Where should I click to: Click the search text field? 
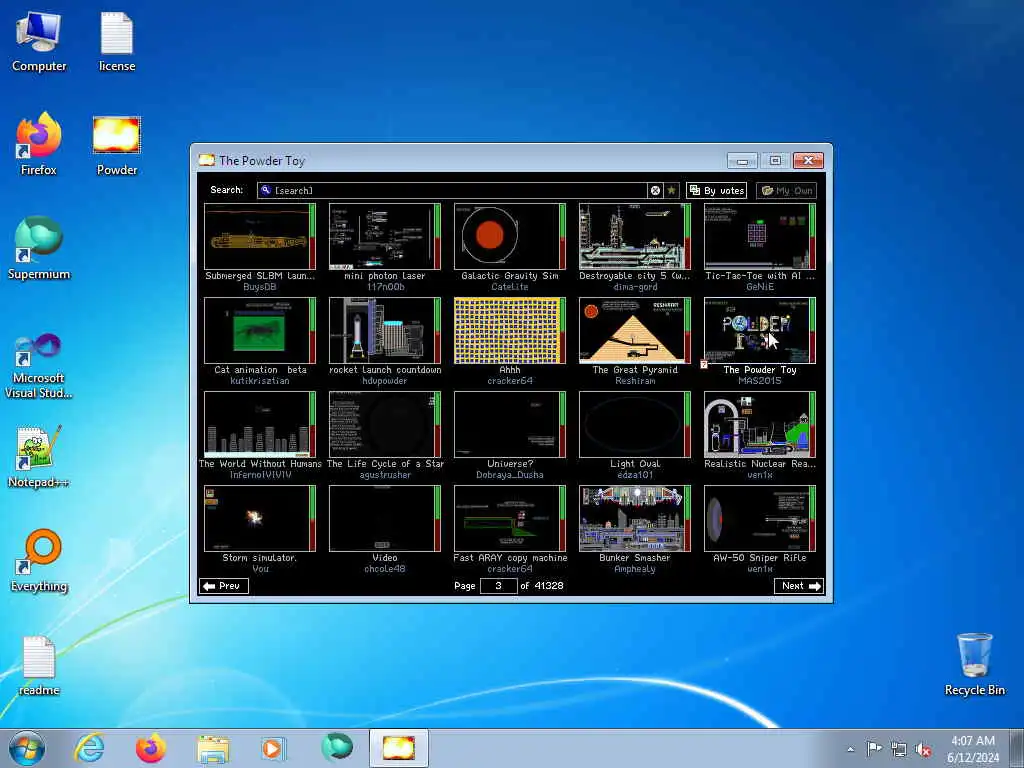452,190
